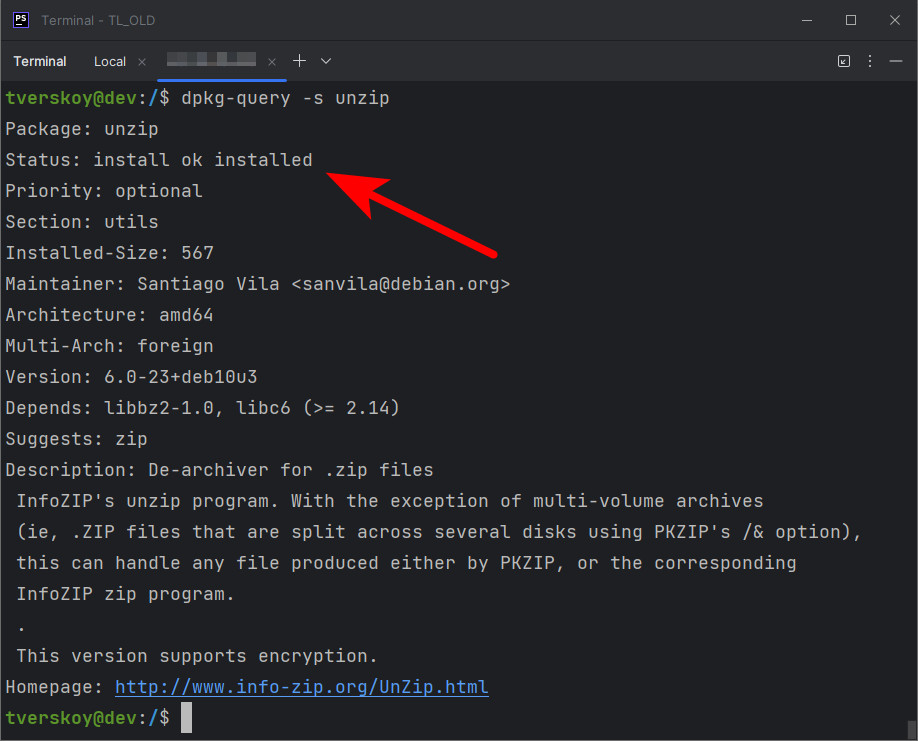The image size is (918, 741).
Task: Click the PhpStorm logo icon in title bar
Action: 20,20
